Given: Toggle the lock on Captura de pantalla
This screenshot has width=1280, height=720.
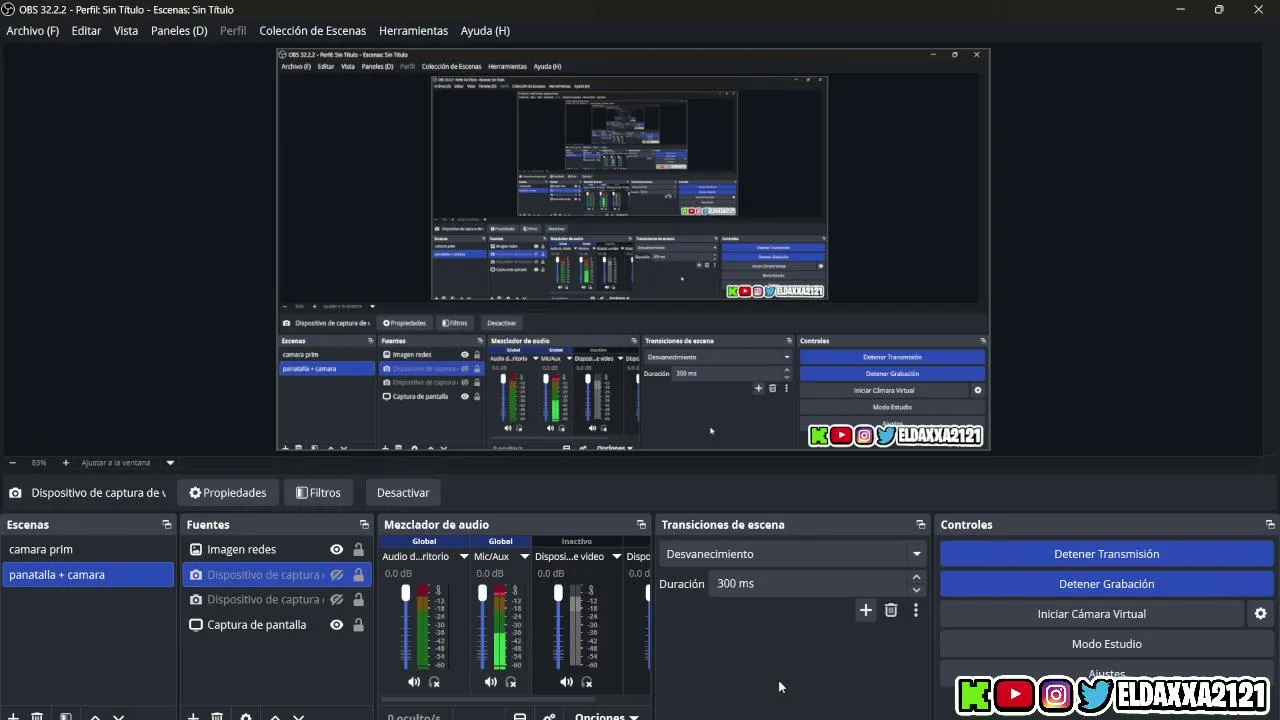Looking at the screenshot, I should pyautogui.click(x=358, y=625).
